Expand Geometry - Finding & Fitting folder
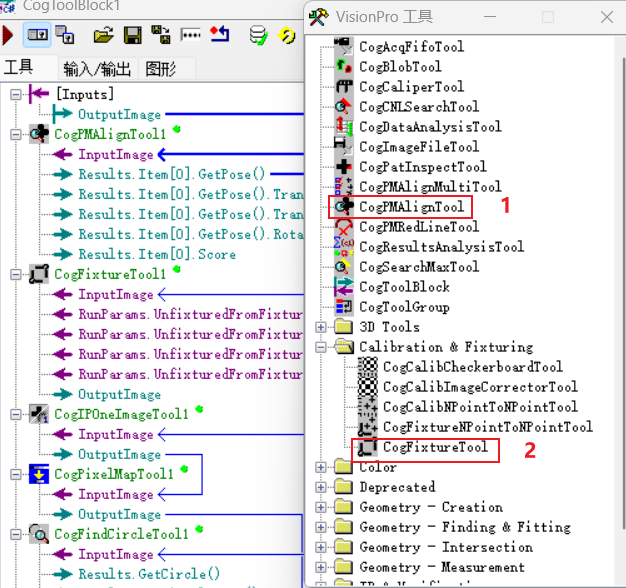This screenshot has width=626, height=588. coord(321,527)
